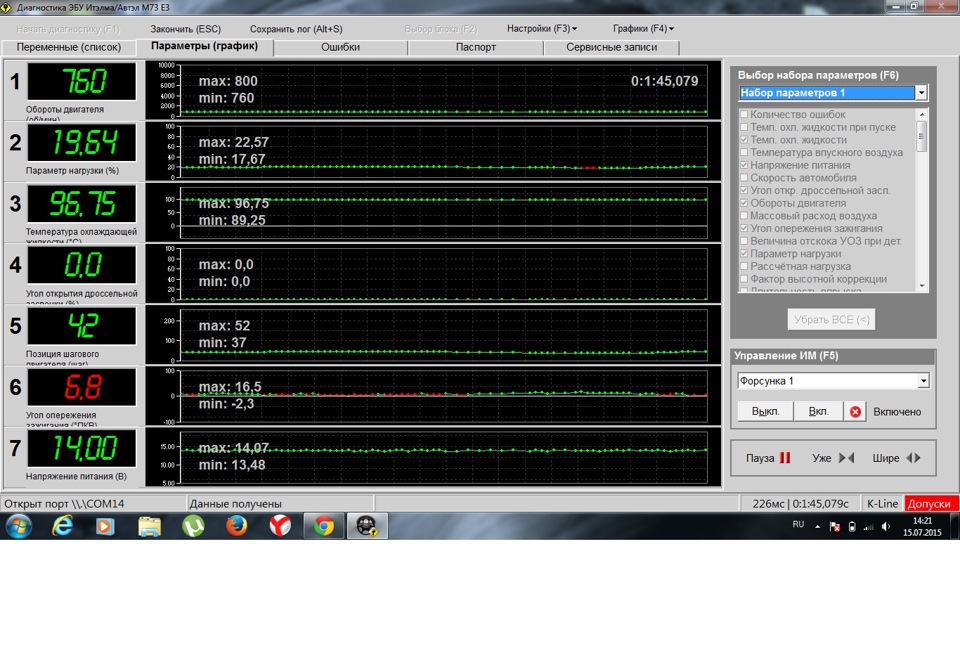Enable Рассчётная нагрузка checkbox
This screenshot has height=653, width=960.
(x=744, y=266)
